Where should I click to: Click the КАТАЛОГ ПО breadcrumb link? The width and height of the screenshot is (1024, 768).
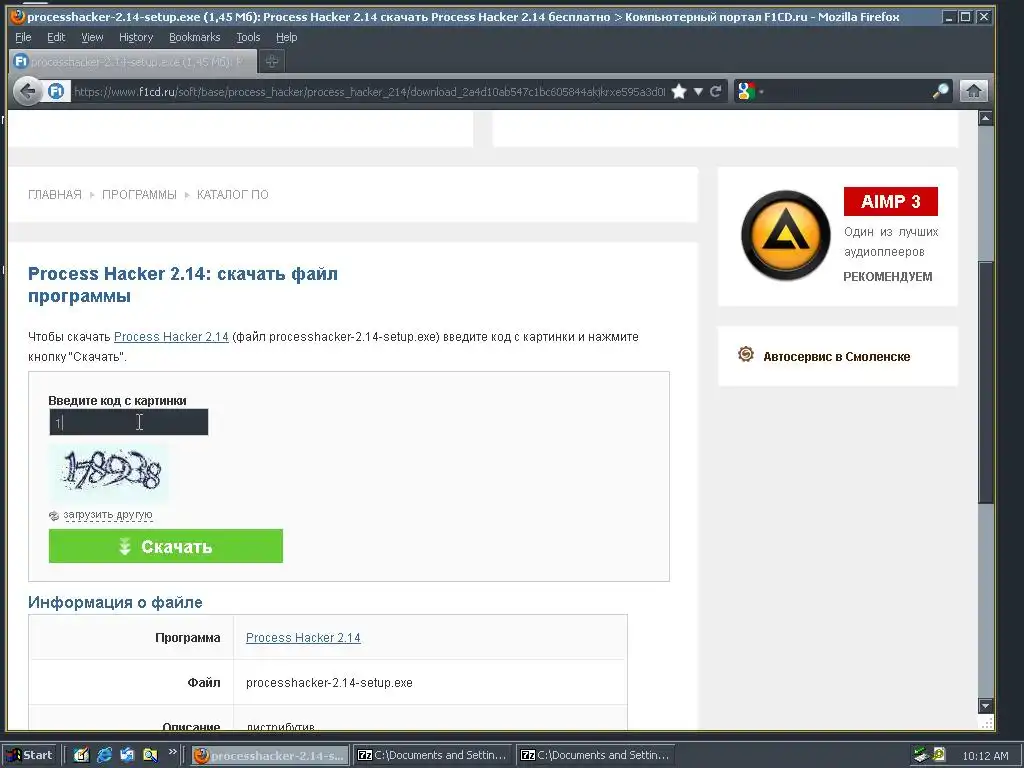tap(232, 195)
